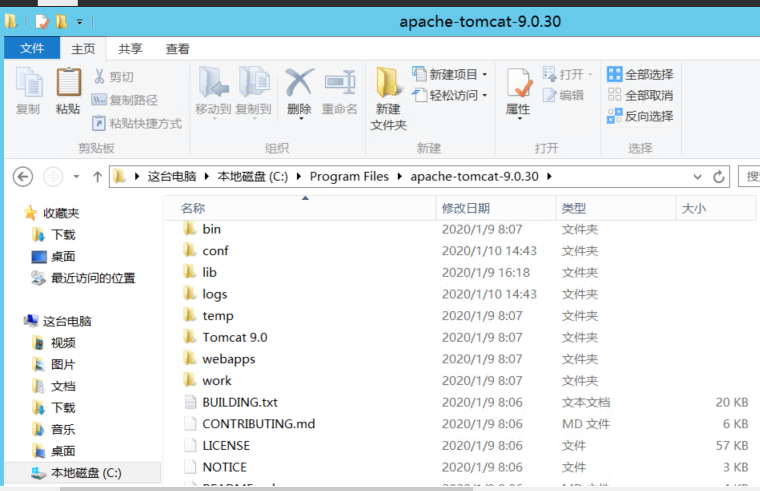The width and height of the screenshot is (760, 491).
Task: Click the Copy to (复制到) icon
Action: coord(253,82)
